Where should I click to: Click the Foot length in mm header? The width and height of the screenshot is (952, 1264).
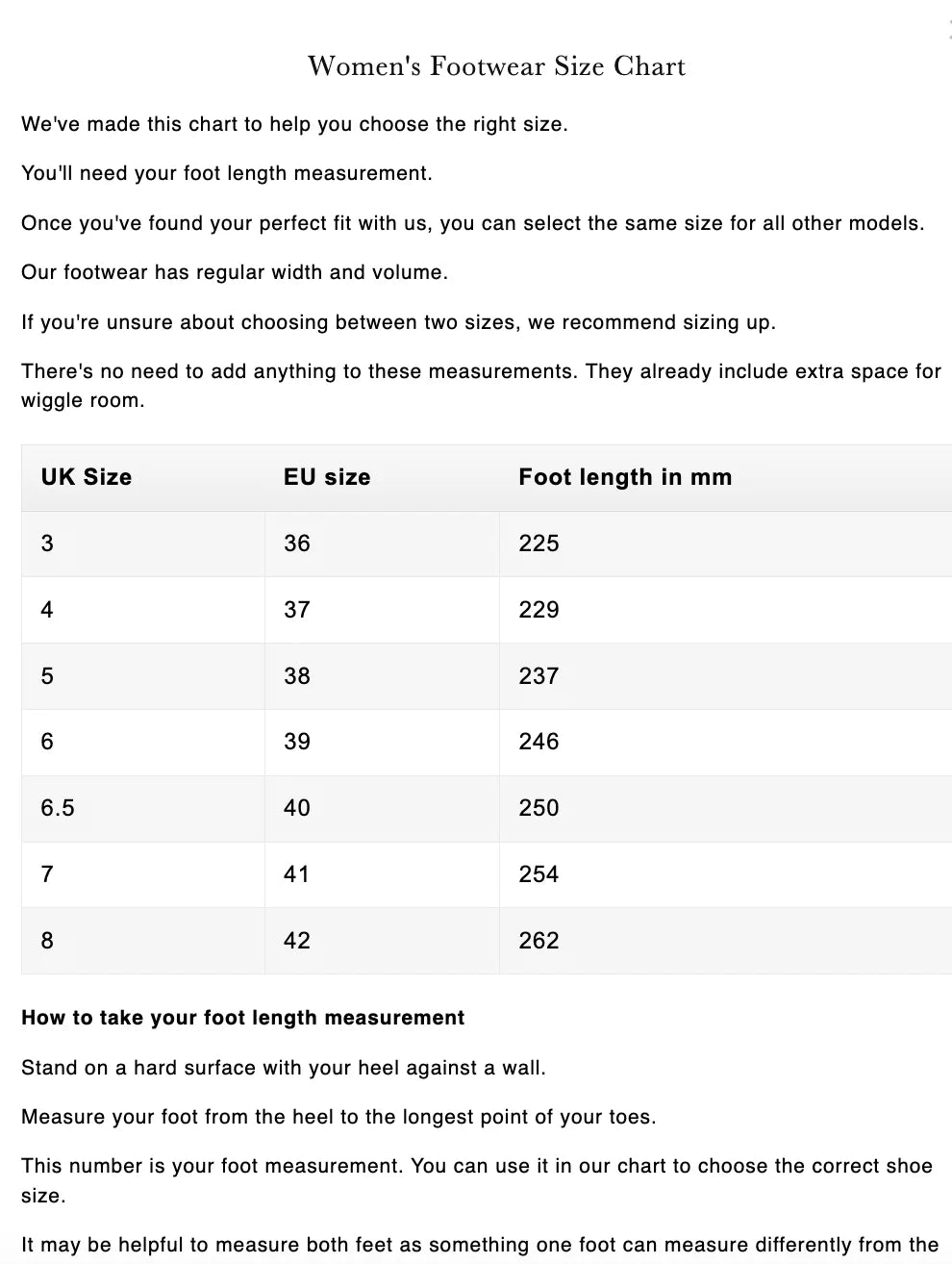(625, 477)
